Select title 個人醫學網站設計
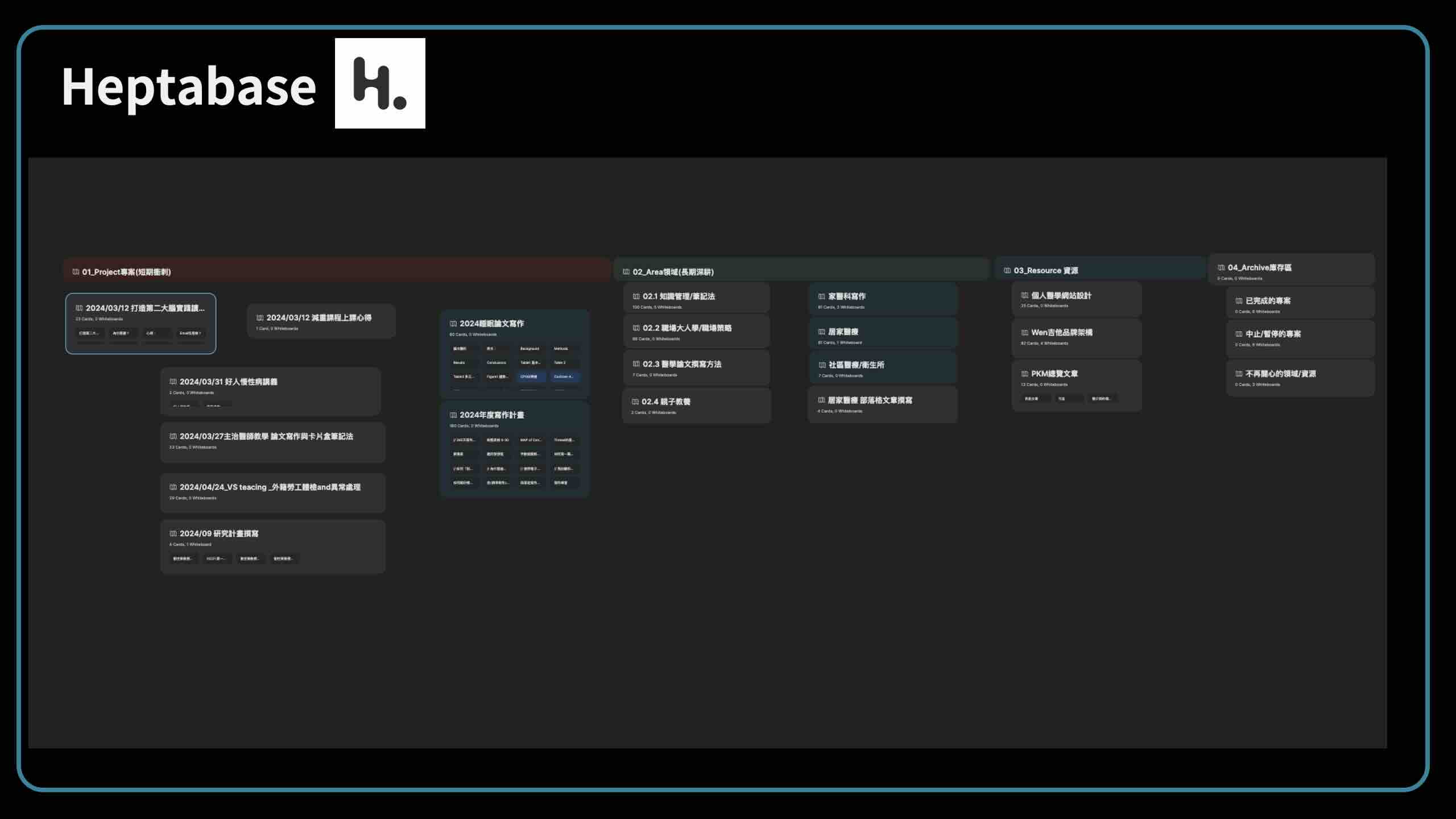 [x=1061, y=295]
